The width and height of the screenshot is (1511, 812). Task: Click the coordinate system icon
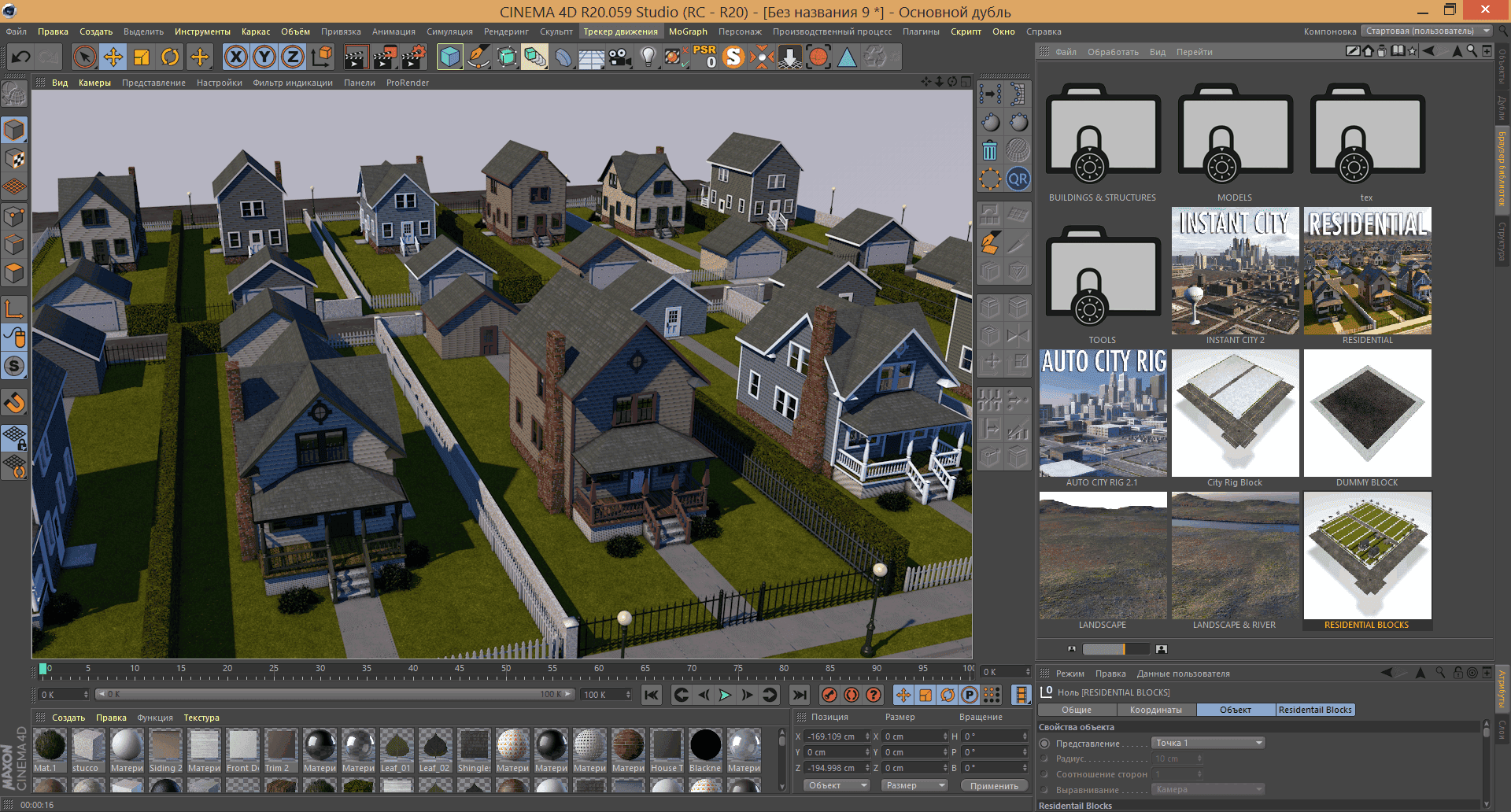tap(322, 57)
